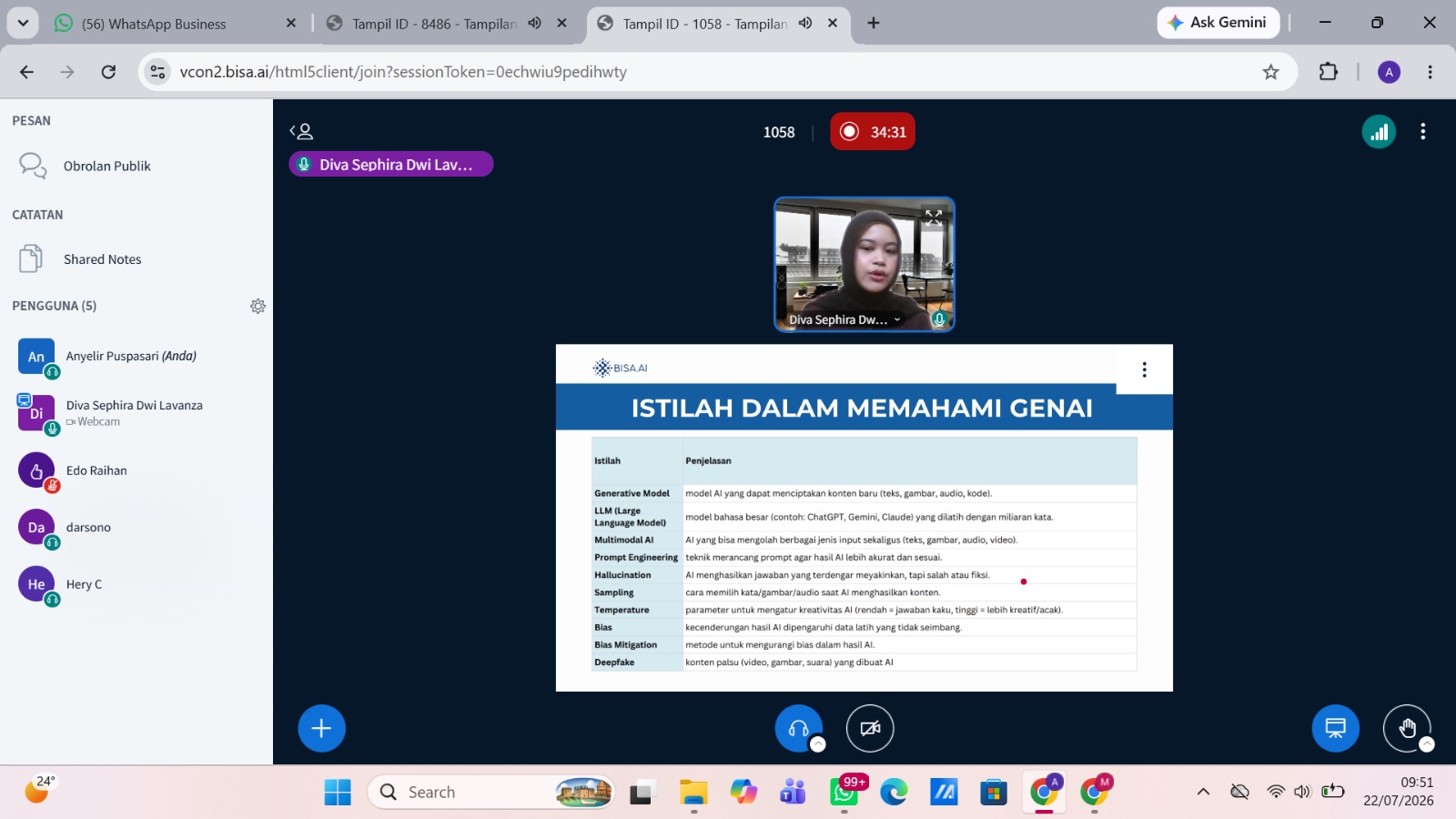Open Windows Start menu
The width and height of the screenshot is (1456, 819).
coord(338,793)
